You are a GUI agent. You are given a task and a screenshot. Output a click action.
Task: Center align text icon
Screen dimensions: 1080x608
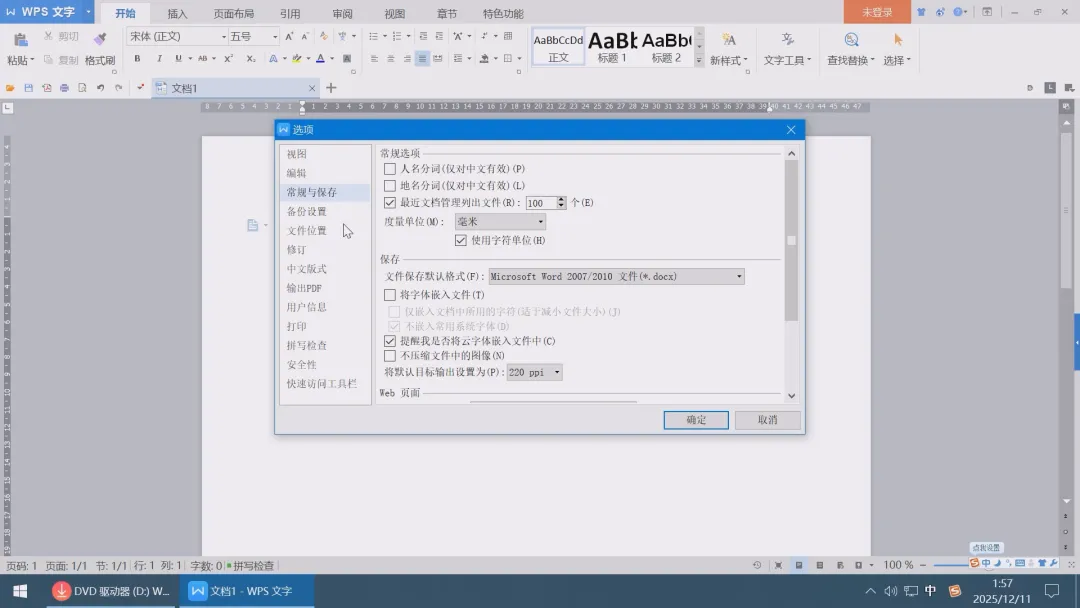[391, 59]
